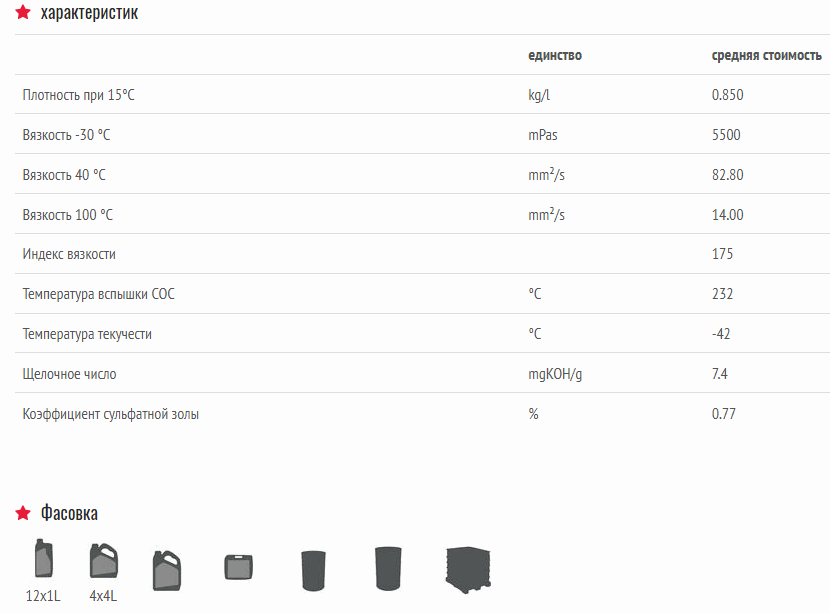Screen dimensions: 830x613
Task: Click the 0.77 sulfated ash value
Action: [x=724, y=414]
